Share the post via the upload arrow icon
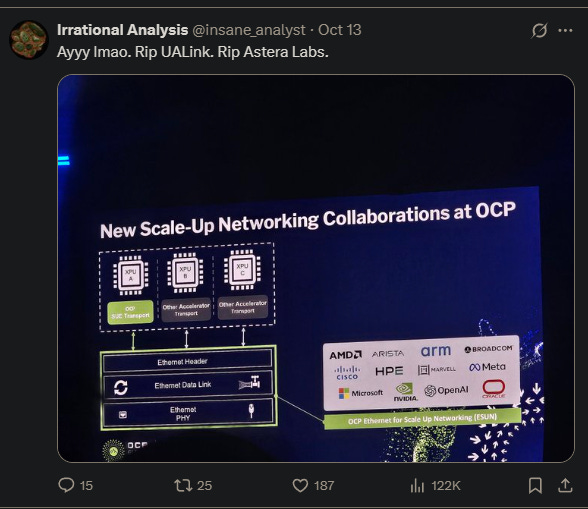This screenshot has height=509, width=588. (x=565, y=485)
